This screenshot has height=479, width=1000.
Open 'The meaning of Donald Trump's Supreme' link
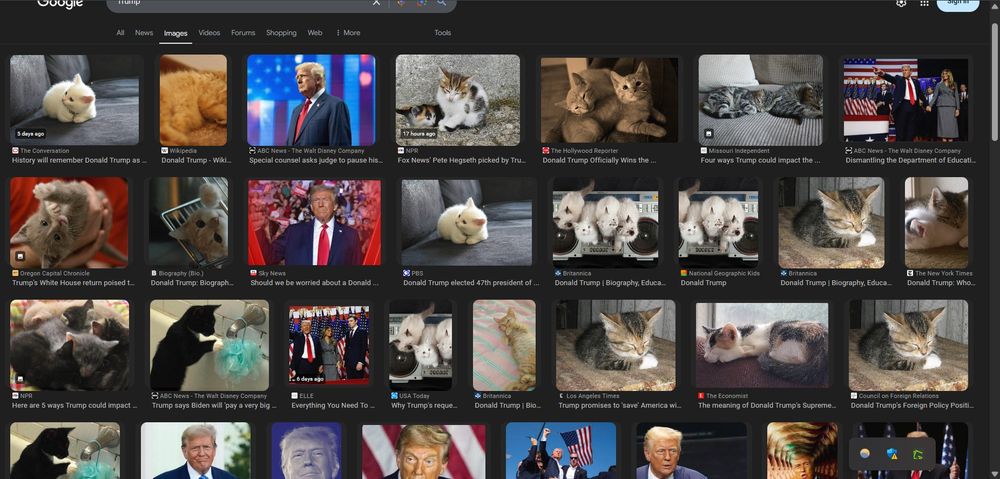[x=767, y=406]
